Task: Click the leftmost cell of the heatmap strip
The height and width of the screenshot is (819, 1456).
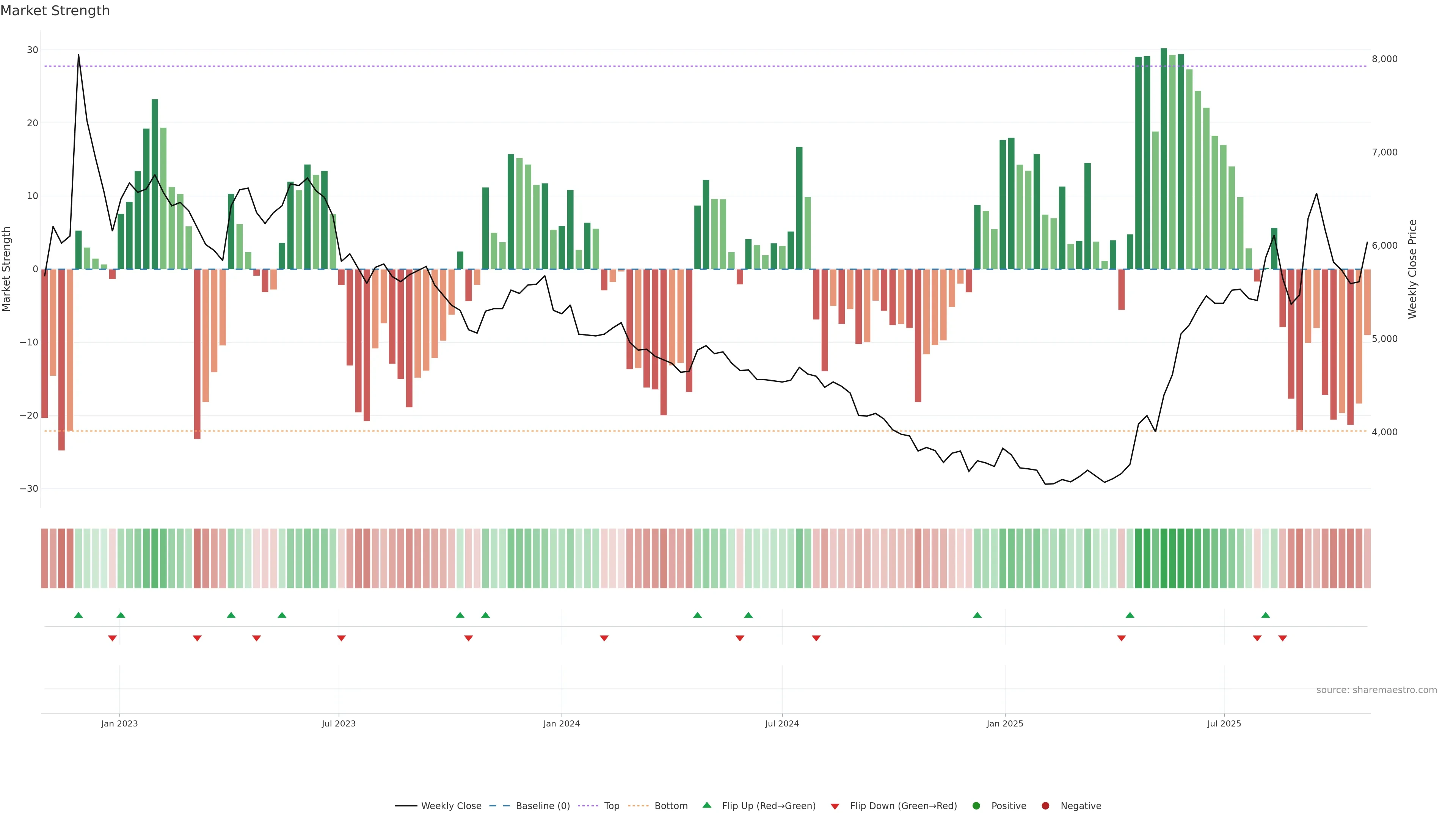Action: [45, 559]
